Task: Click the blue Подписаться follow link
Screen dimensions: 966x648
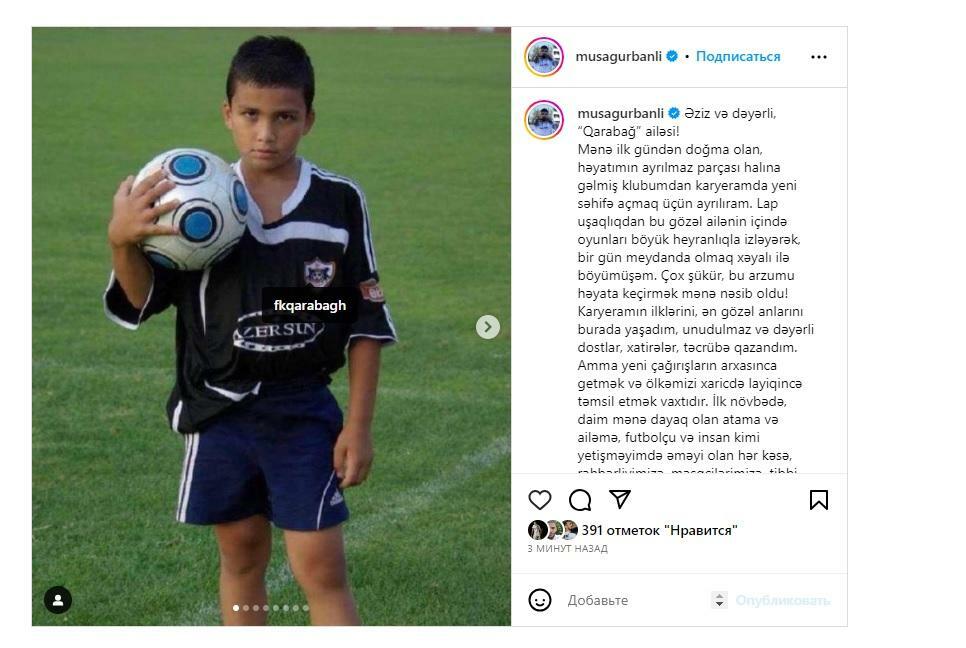Action: pos(738,57)
